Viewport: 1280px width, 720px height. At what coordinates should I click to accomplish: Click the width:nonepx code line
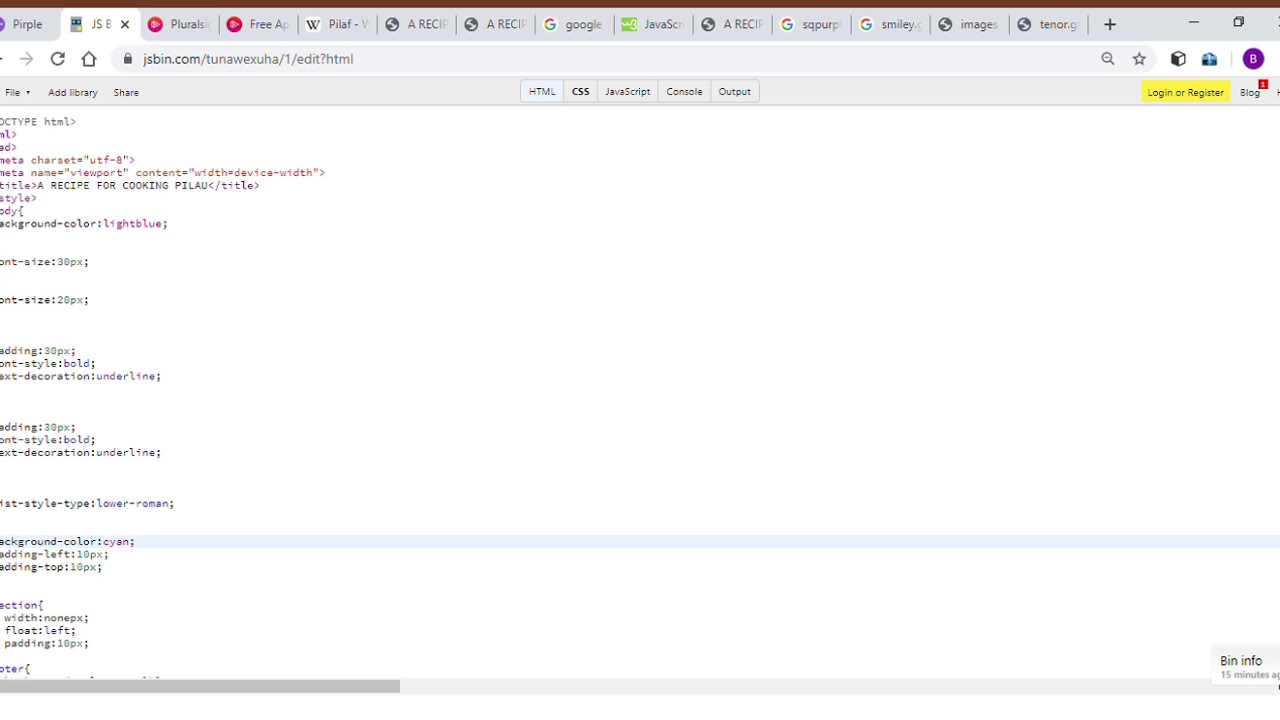click(x=46, y=618)
